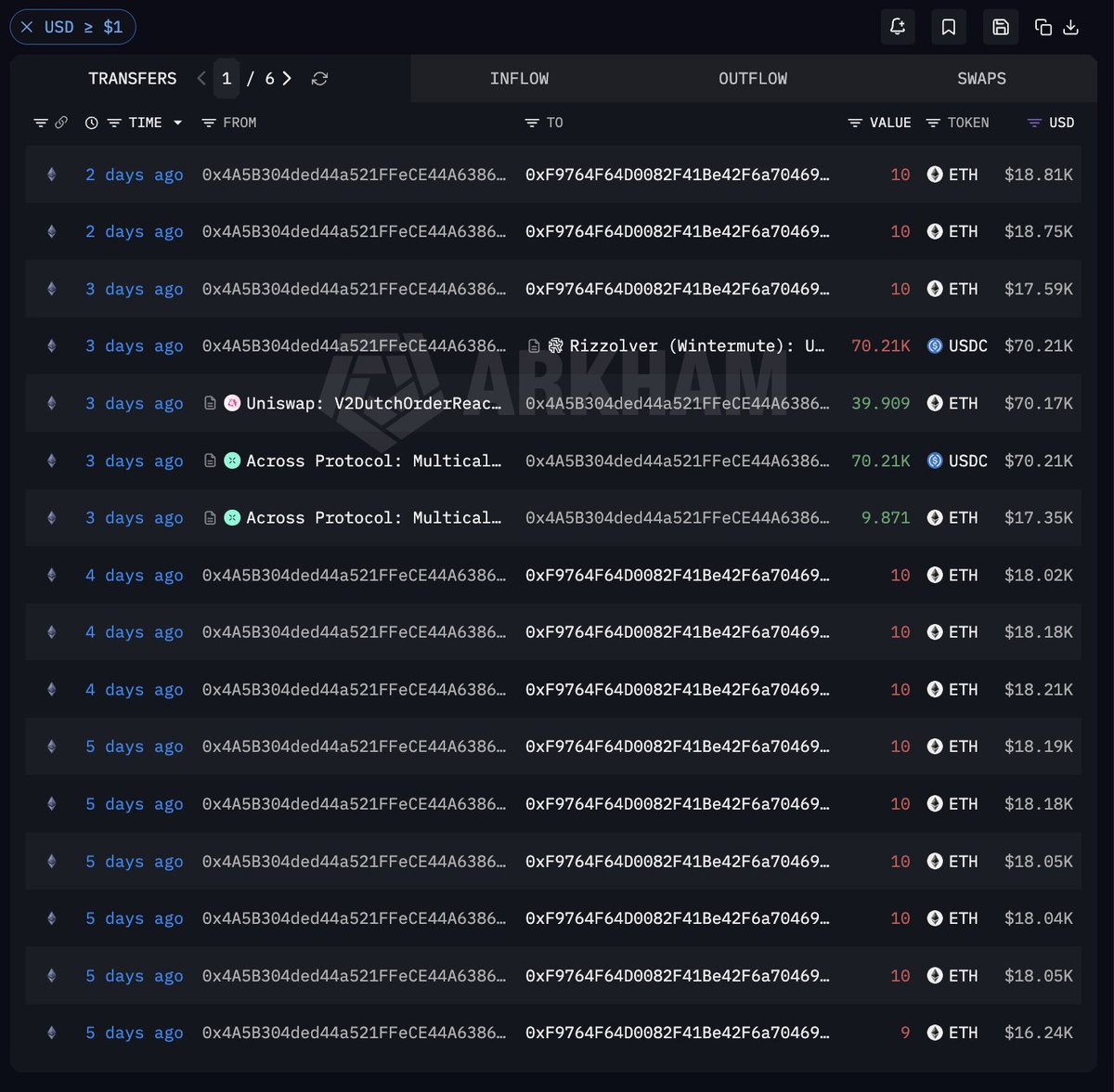Click the copy icon
Screen dimensions: 1114x1092
click(x=1043, y=27)
